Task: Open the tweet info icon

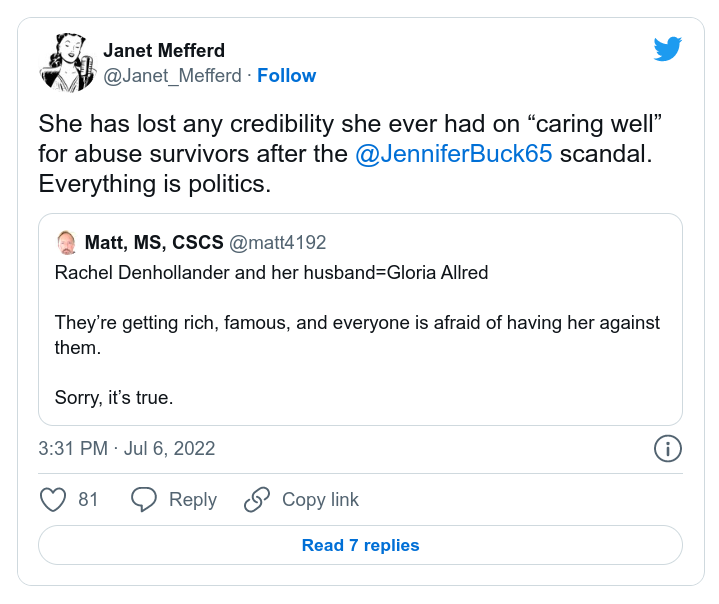Action: coord(667,448)
